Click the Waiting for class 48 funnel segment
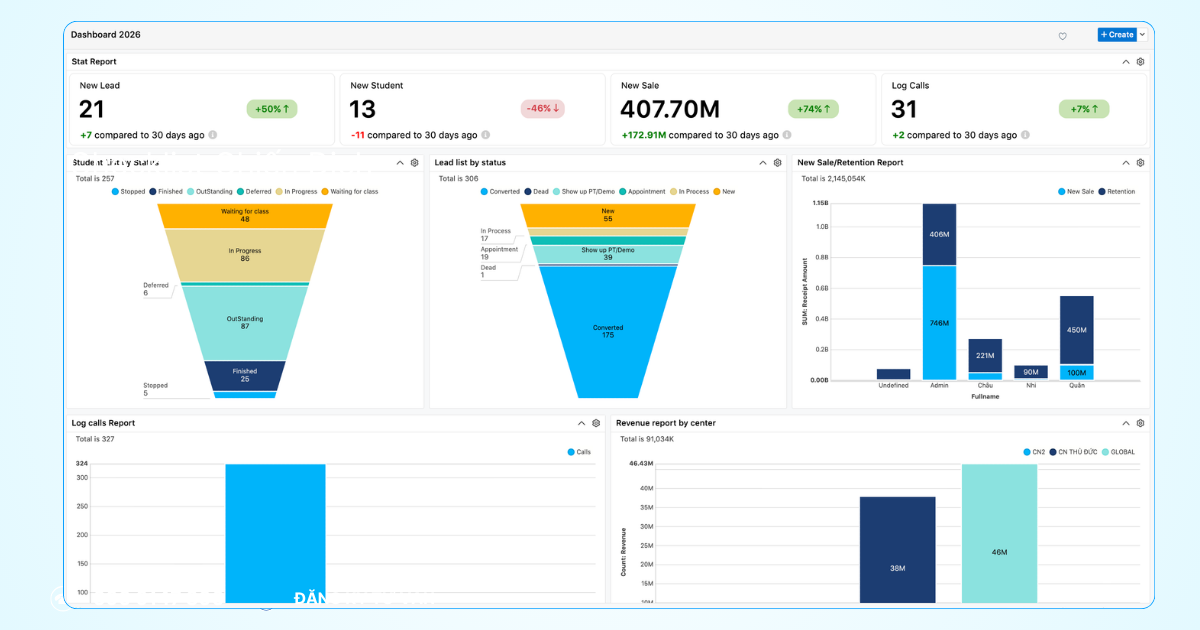 coord(245,215)
